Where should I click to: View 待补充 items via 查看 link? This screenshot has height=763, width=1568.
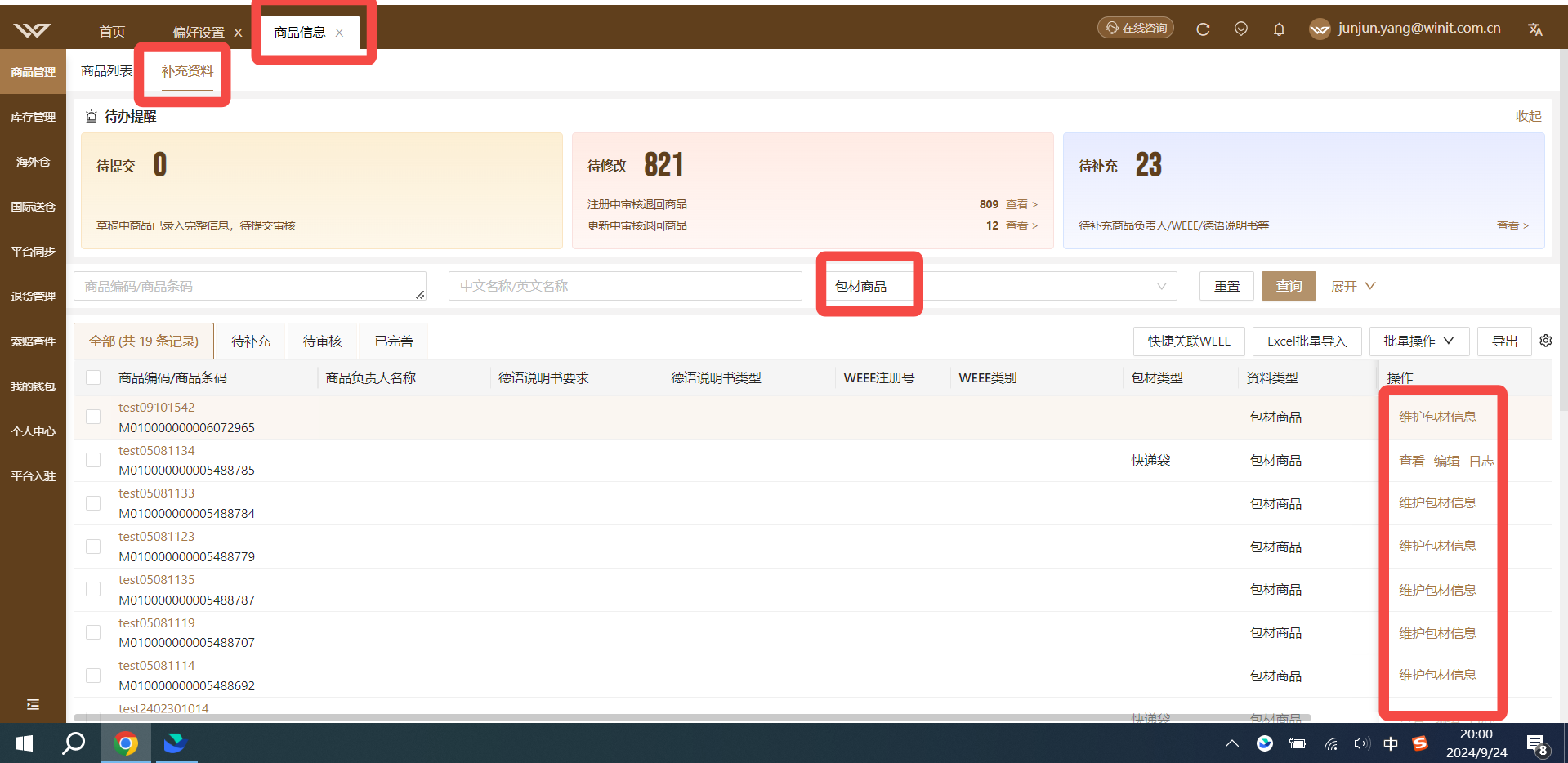[1512, 225]
